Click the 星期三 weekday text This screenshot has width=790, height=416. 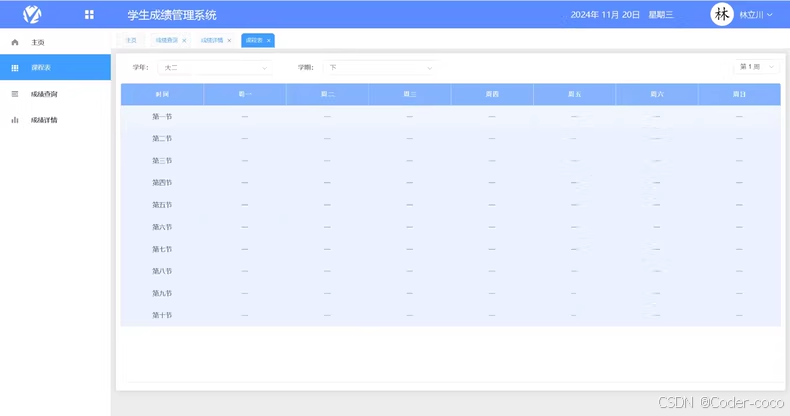pyautogui.click(x=661, y=15)
